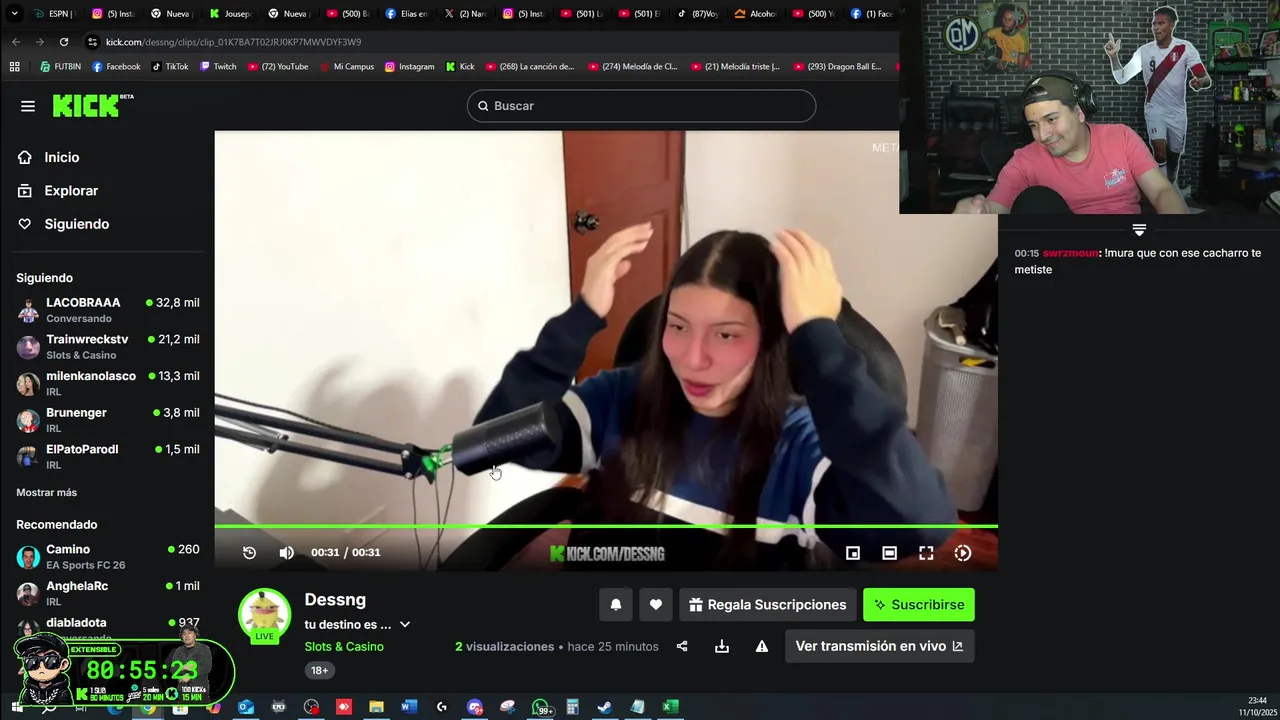Open Instagram bookmark
Screen dimensions: 1280x720
click(409, 67)
